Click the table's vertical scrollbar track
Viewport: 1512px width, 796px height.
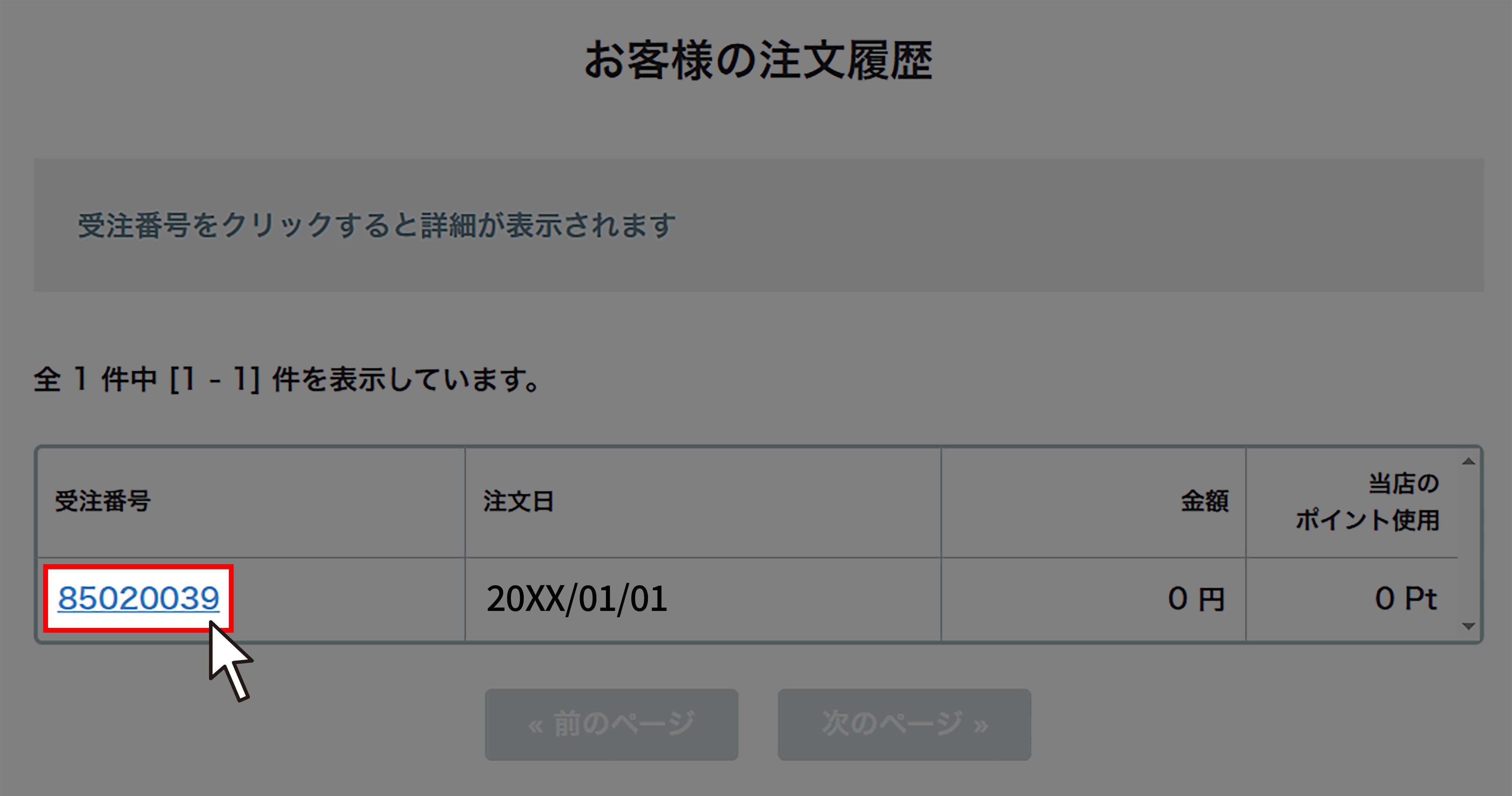pyautogui.click(x=1468, y=544)
